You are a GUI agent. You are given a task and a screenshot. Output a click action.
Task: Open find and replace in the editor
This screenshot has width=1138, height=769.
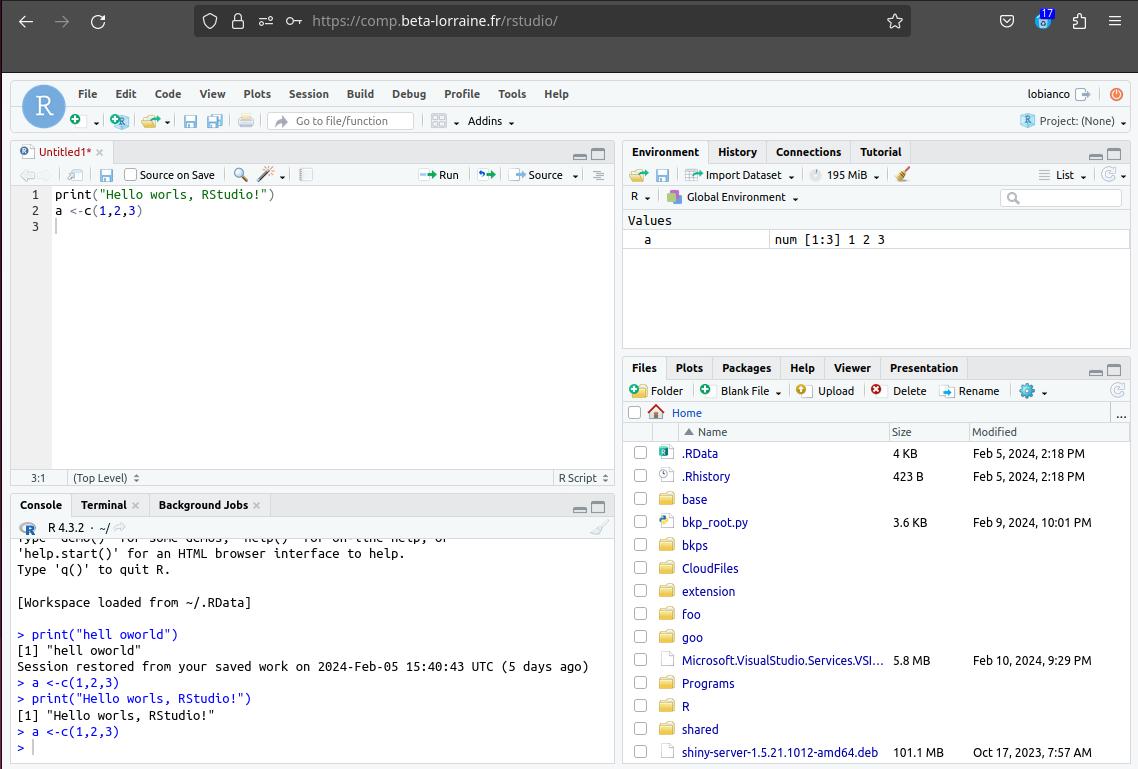tap(240, 174)
